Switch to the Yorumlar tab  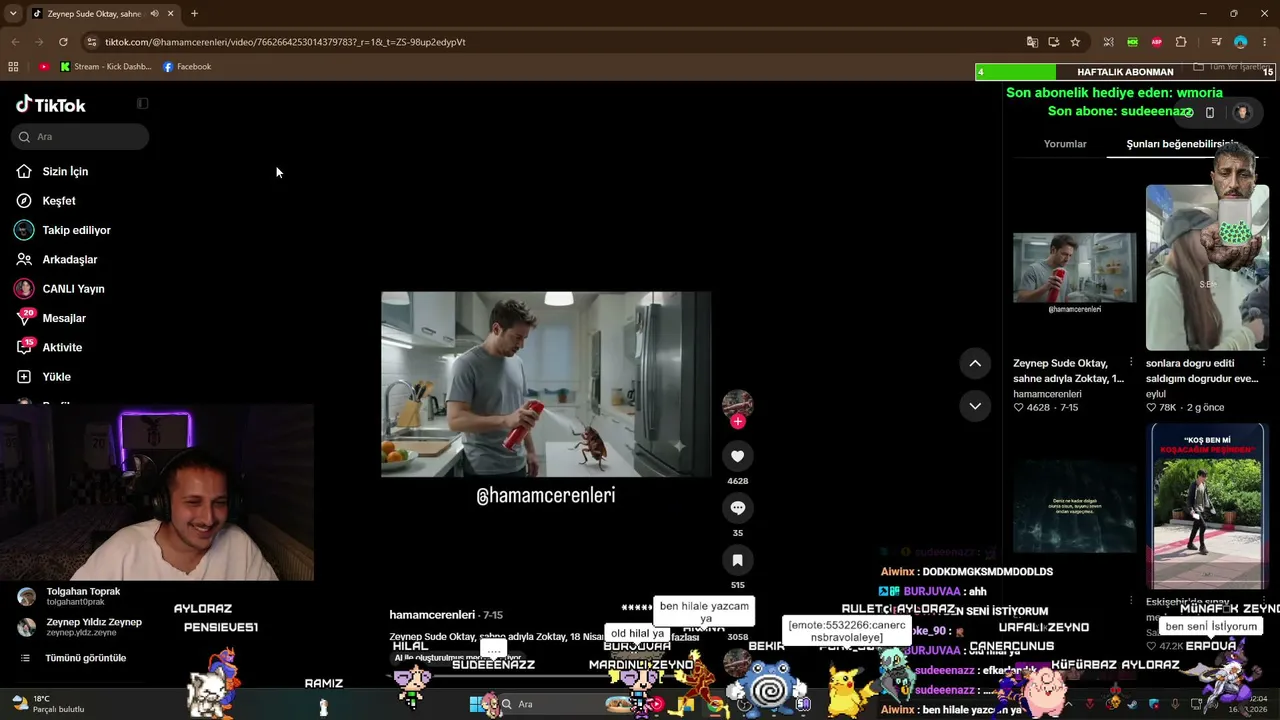click(x=1065, y=144)
